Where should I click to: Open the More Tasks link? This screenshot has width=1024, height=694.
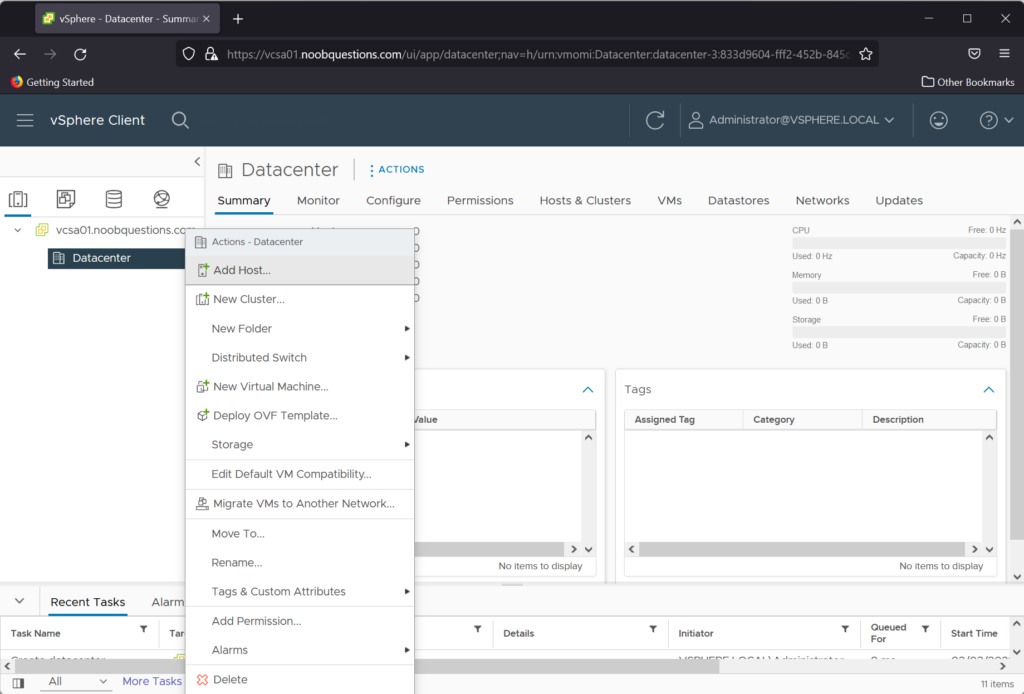152,682
